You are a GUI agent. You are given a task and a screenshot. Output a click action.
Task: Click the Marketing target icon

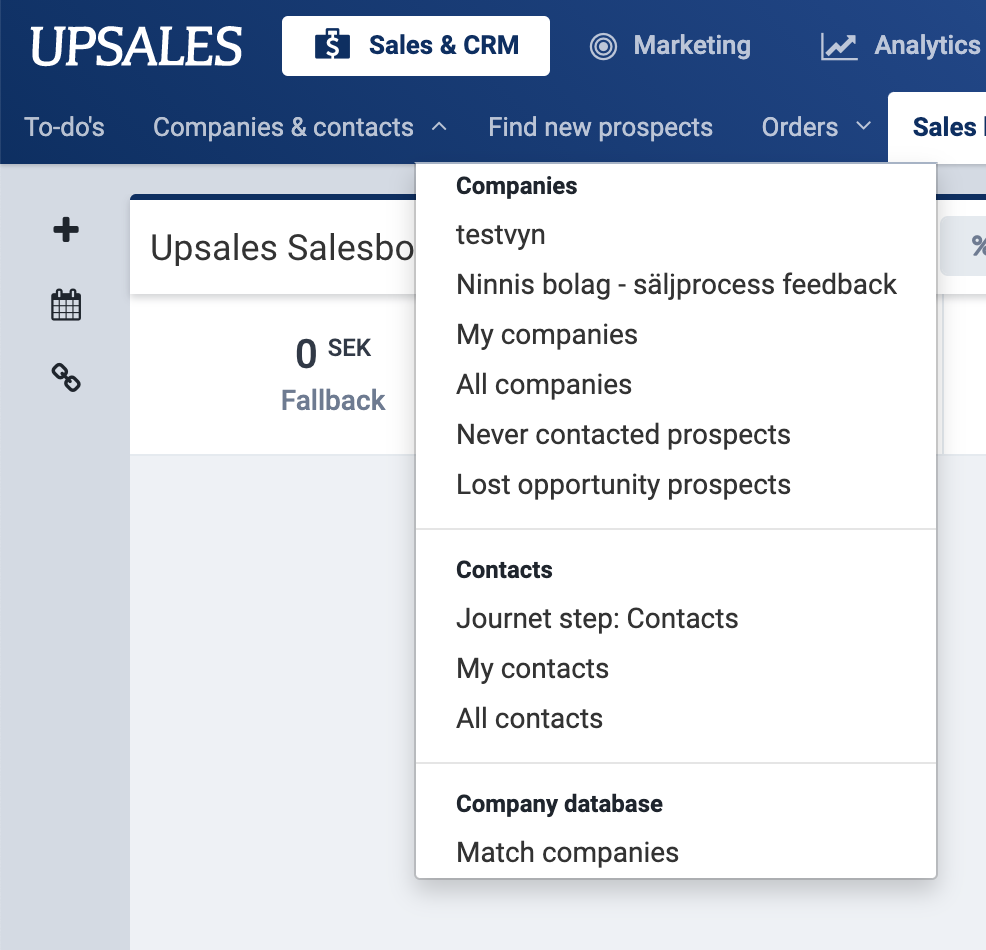click(x=603, y=46)
